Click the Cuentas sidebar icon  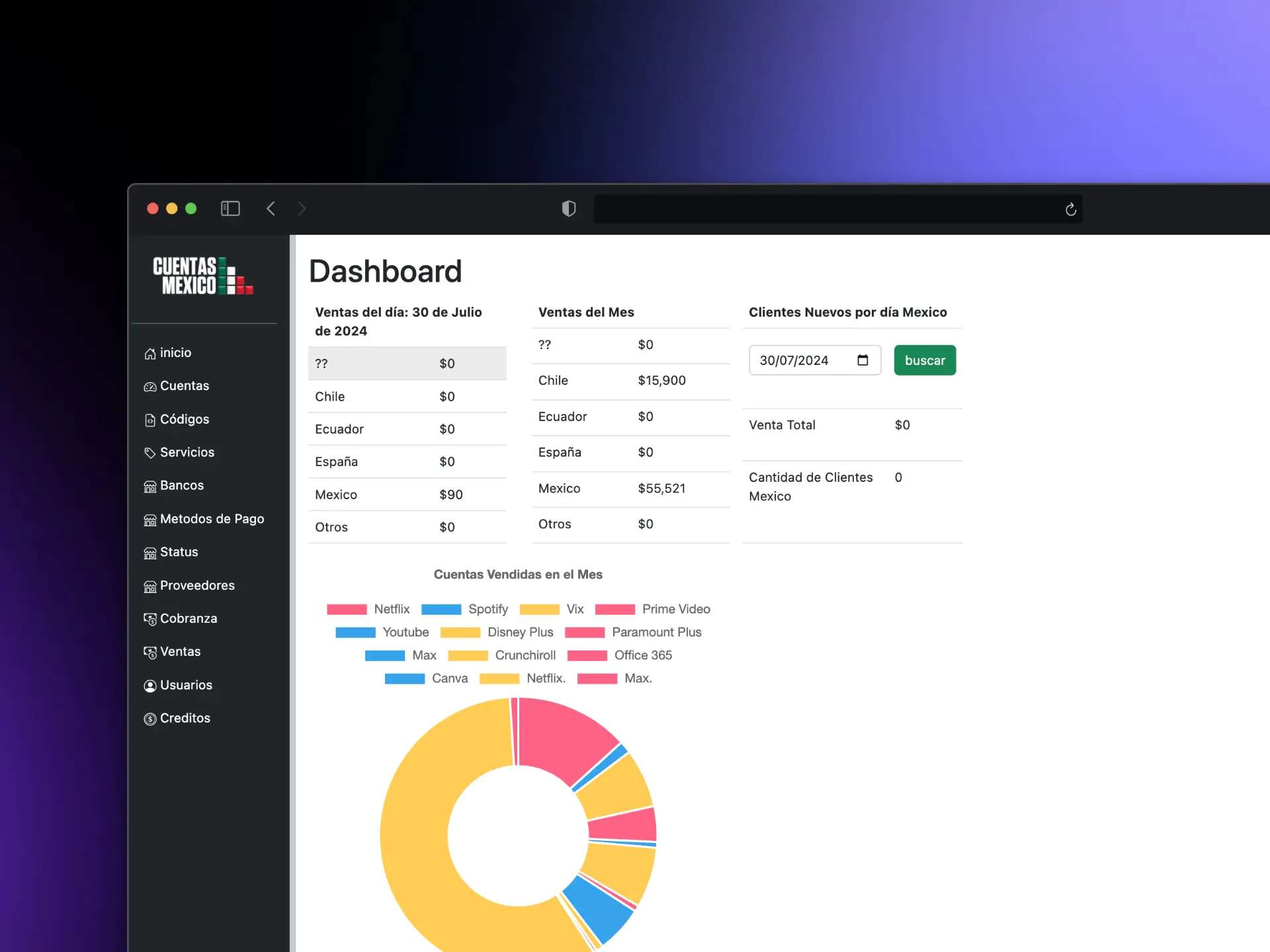point(150,387)
